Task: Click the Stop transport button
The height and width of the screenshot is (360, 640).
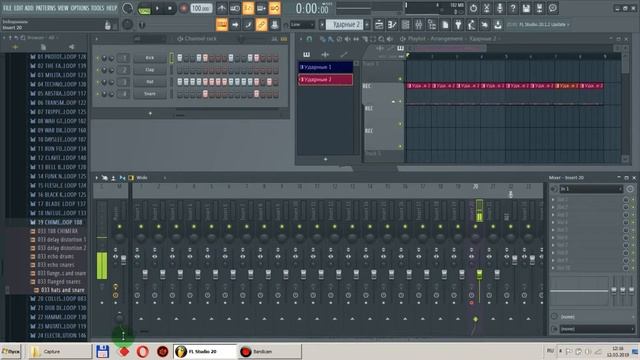Action: click(x=170, y=8)
